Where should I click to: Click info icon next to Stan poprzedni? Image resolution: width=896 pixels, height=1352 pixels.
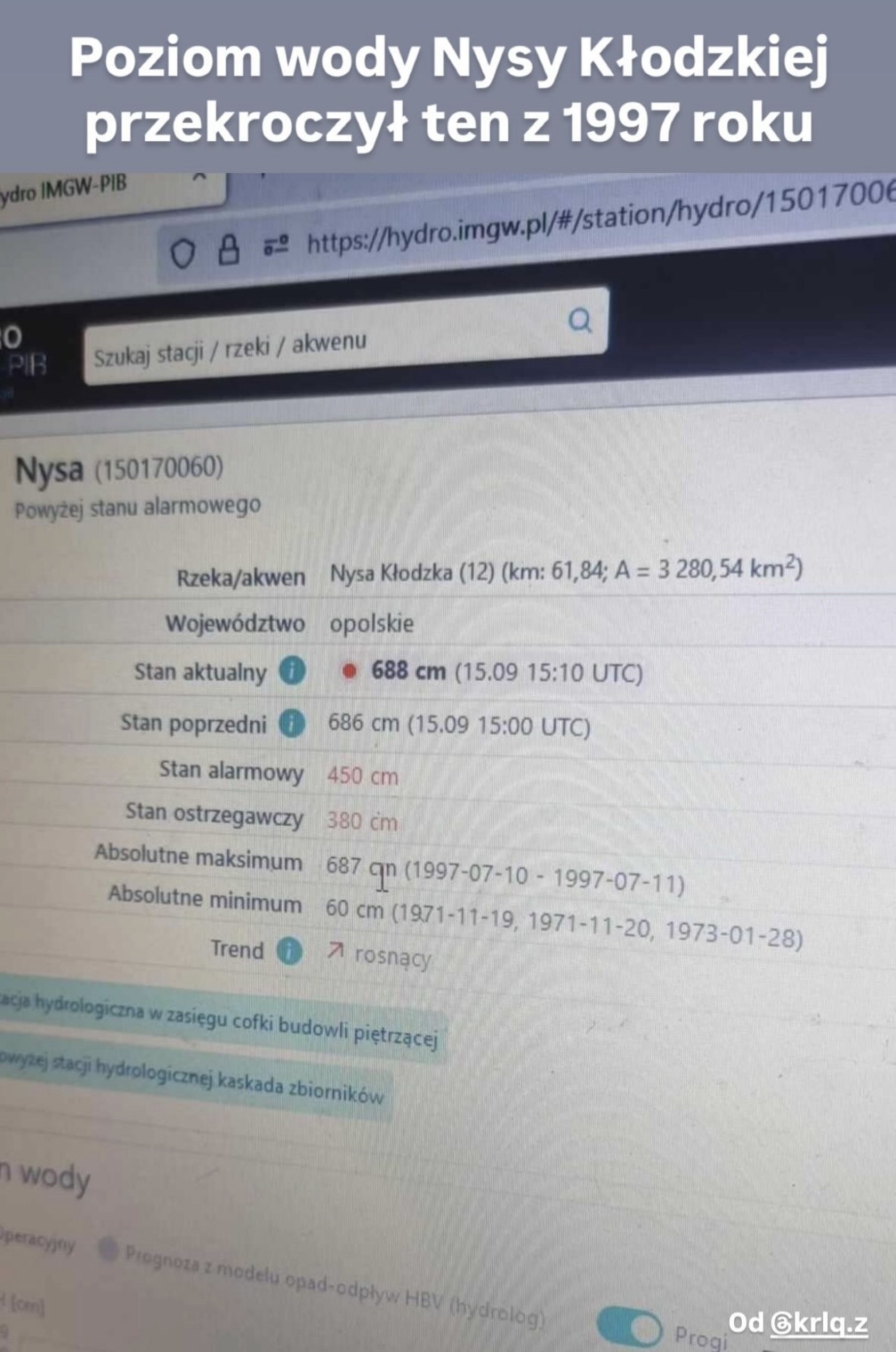click(x=292, y=724)
